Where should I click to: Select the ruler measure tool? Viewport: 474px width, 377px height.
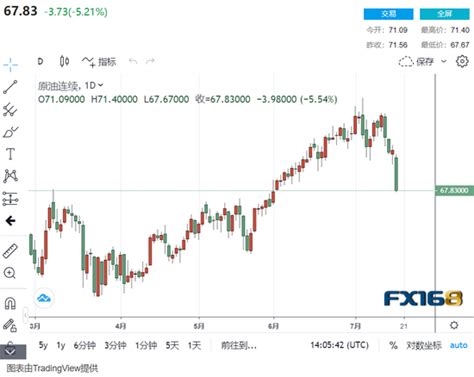pyautogui.click(x=10, y=251)
